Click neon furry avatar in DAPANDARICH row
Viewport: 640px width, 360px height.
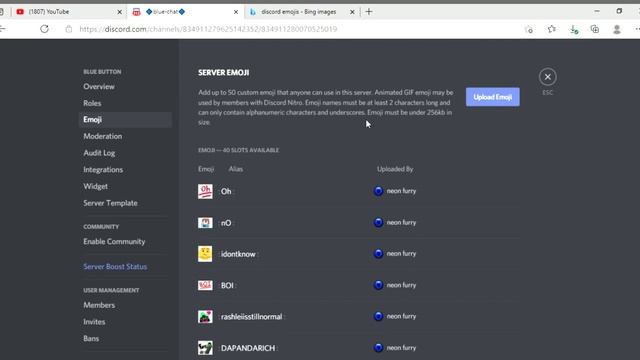click(x=378, y=348)
